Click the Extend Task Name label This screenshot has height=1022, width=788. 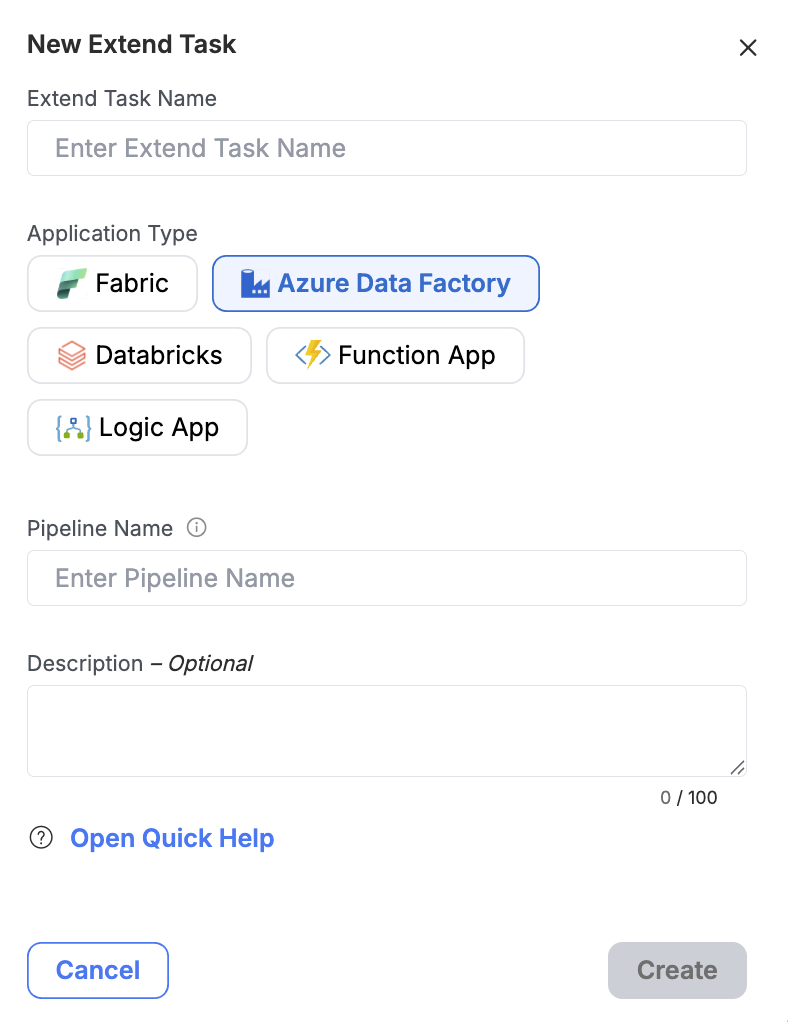pyautogui.click(x=122, y=98)
